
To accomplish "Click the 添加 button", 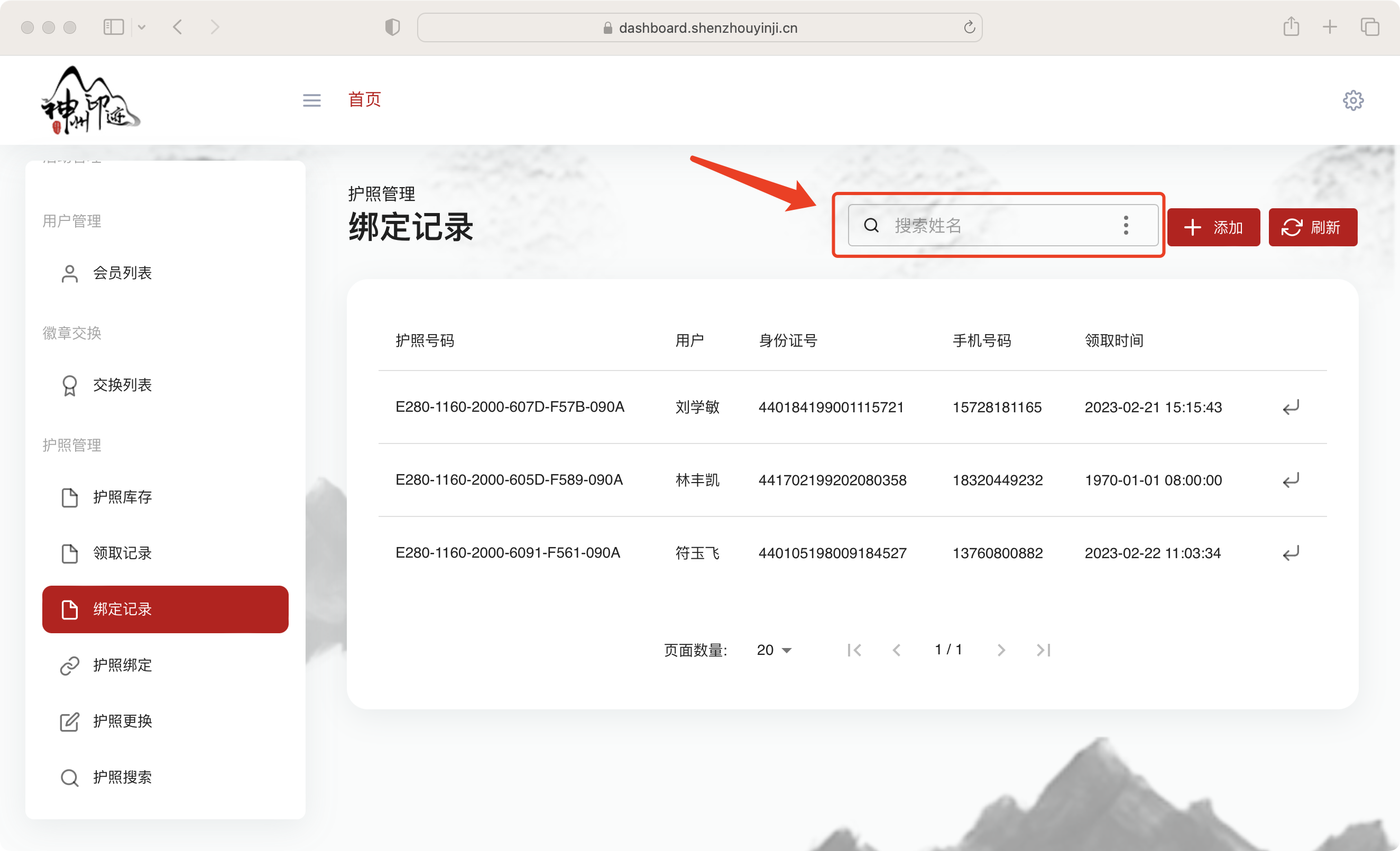I will pyautogui.click(x=1214, y=227).
